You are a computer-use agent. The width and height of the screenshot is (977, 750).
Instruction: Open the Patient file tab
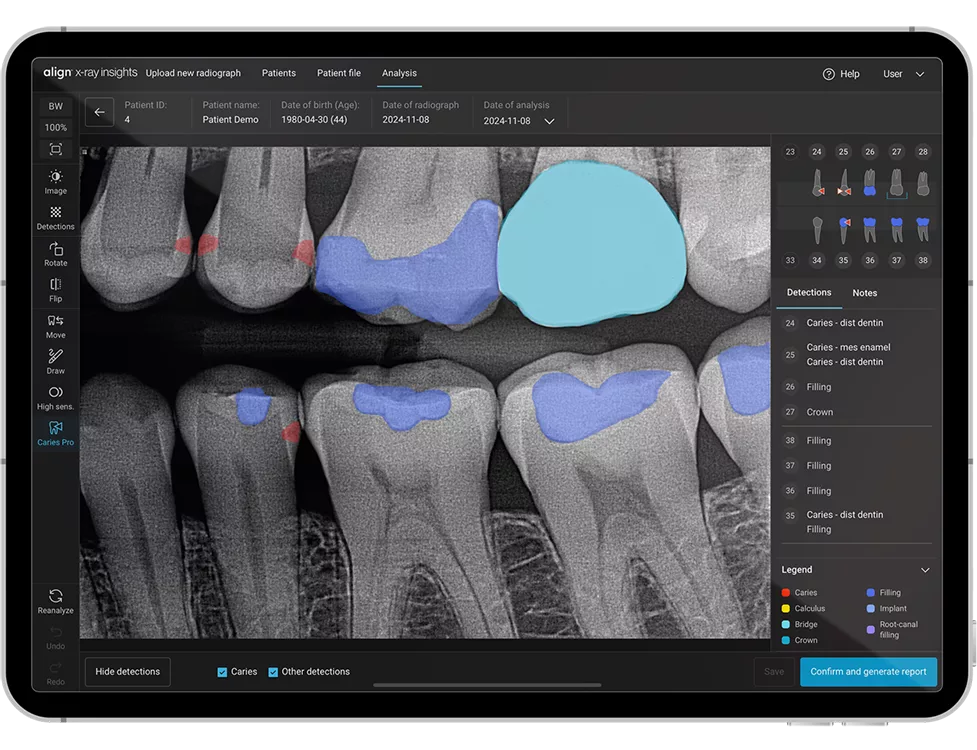[x=339, y=73]
